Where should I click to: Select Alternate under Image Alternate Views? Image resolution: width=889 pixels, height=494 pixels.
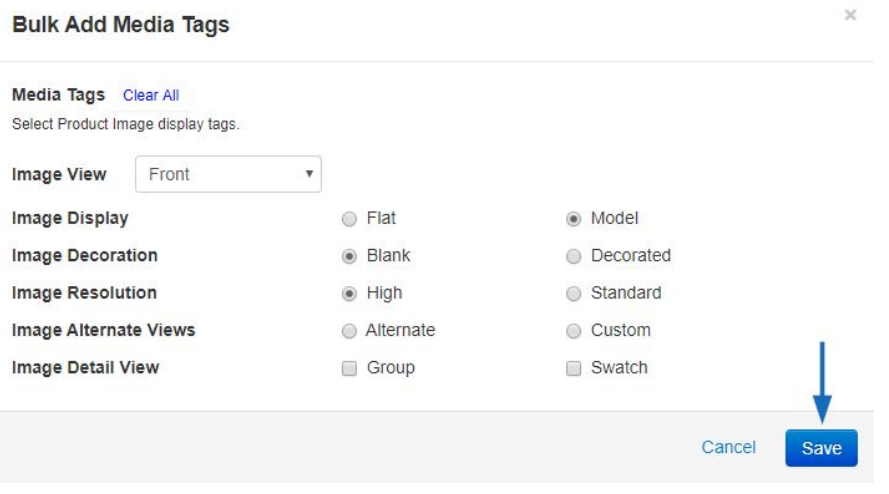tap(349, 331)
